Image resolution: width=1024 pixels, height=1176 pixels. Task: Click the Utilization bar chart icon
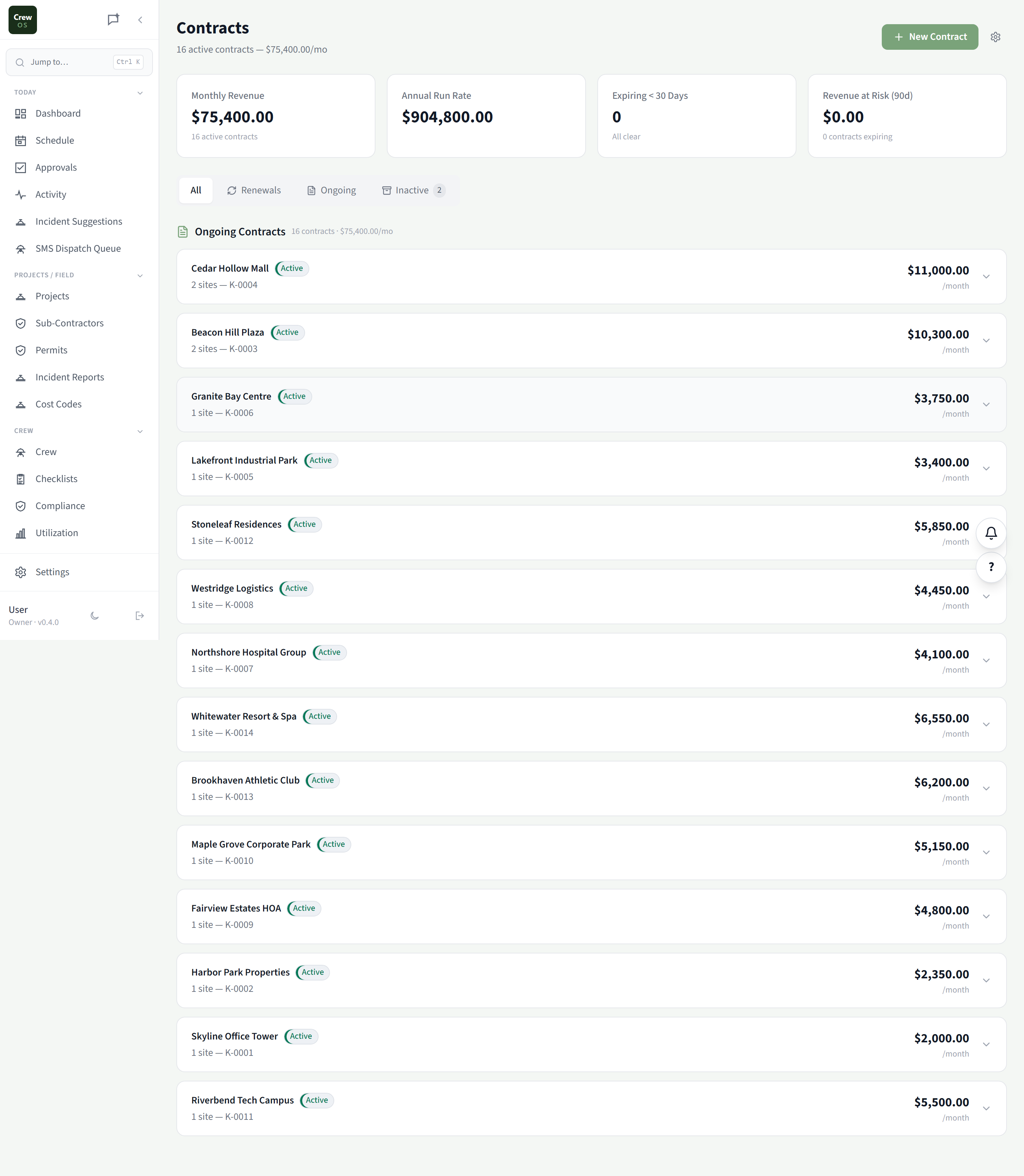click(x=21, y=533)
